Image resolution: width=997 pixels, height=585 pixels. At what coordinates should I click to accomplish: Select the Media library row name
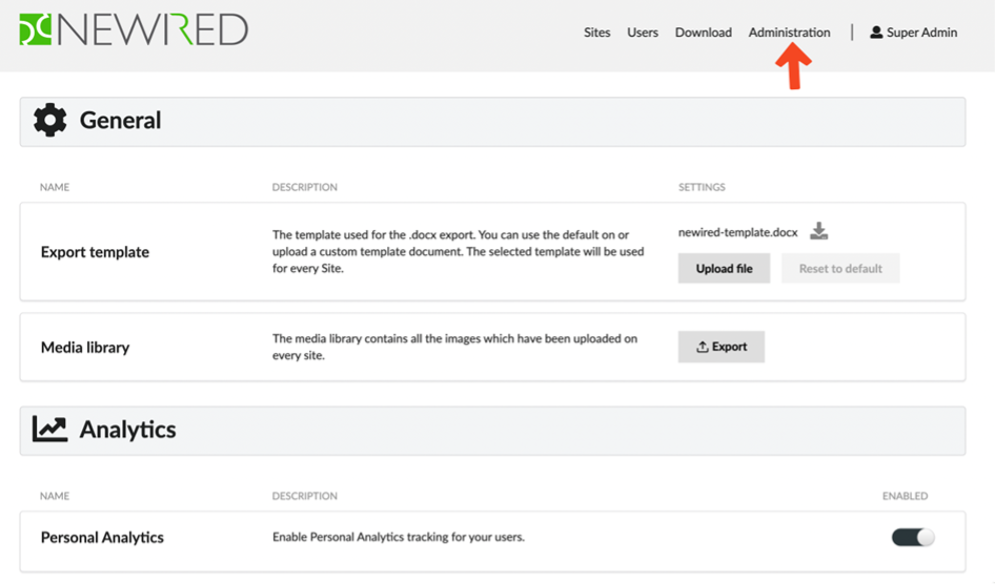pyautogui.click(x=85, y=348)
